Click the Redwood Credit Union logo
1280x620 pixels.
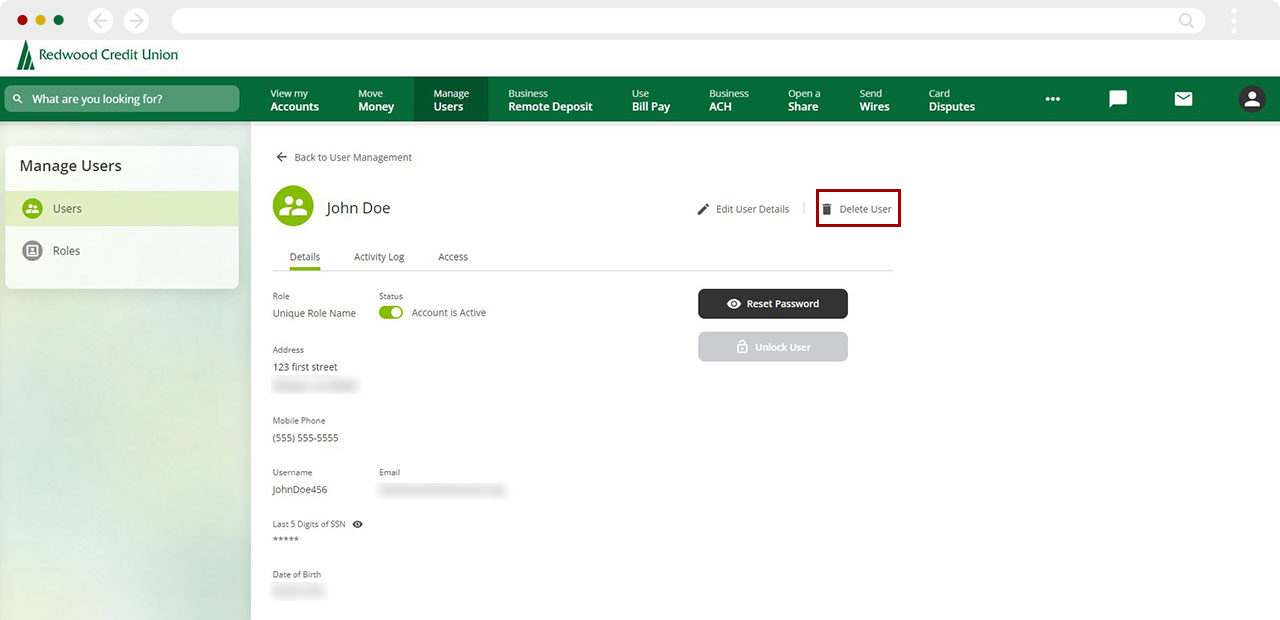[97, 56]
